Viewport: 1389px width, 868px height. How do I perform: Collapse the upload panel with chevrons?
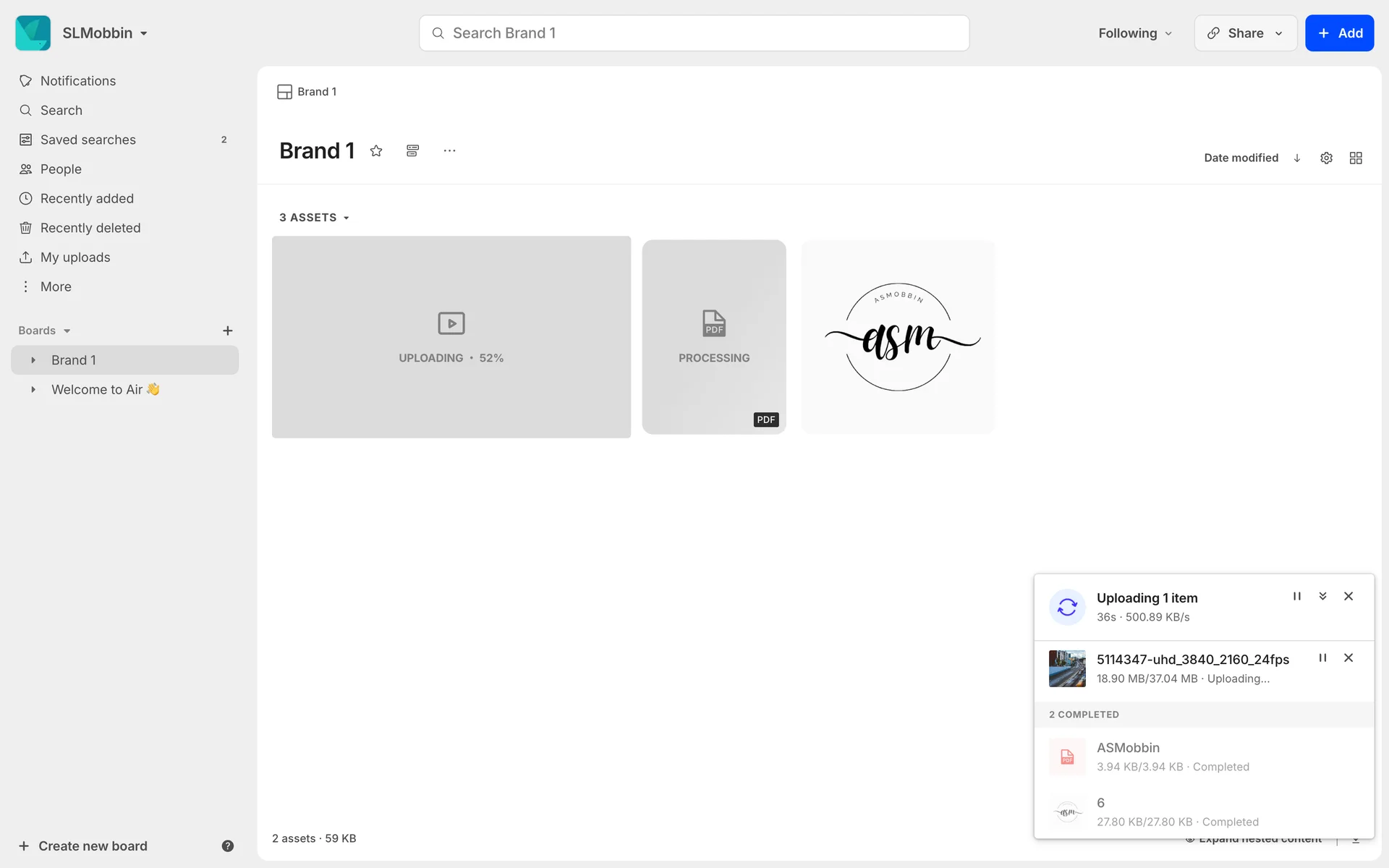[x=1322, y=596]
